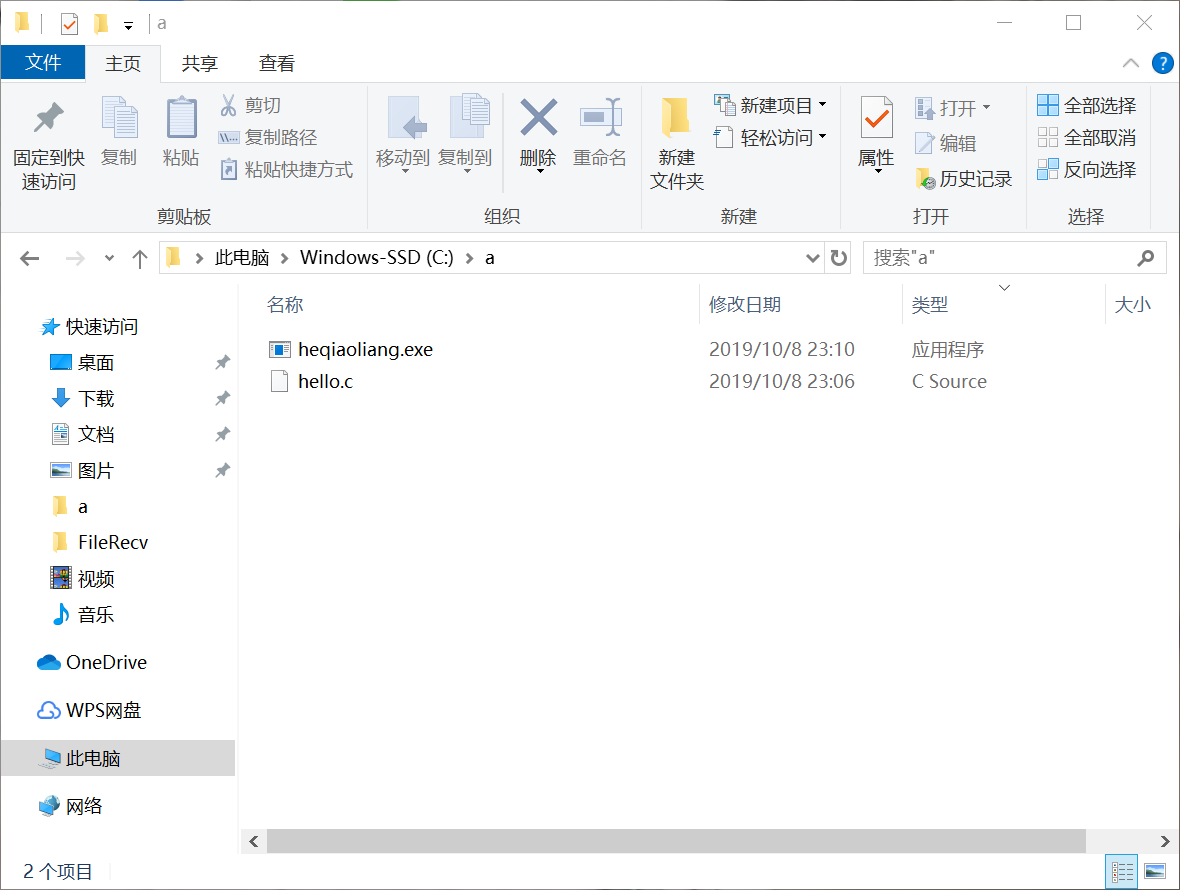The image size is (1180, 890).
Task: Click Copy path (复制路径)
Action: (x=268, y=138)
